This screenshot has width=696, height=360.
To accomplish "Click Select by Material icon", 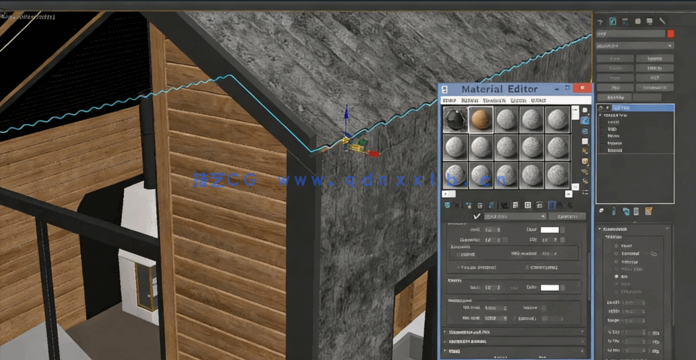I will 585,182.
